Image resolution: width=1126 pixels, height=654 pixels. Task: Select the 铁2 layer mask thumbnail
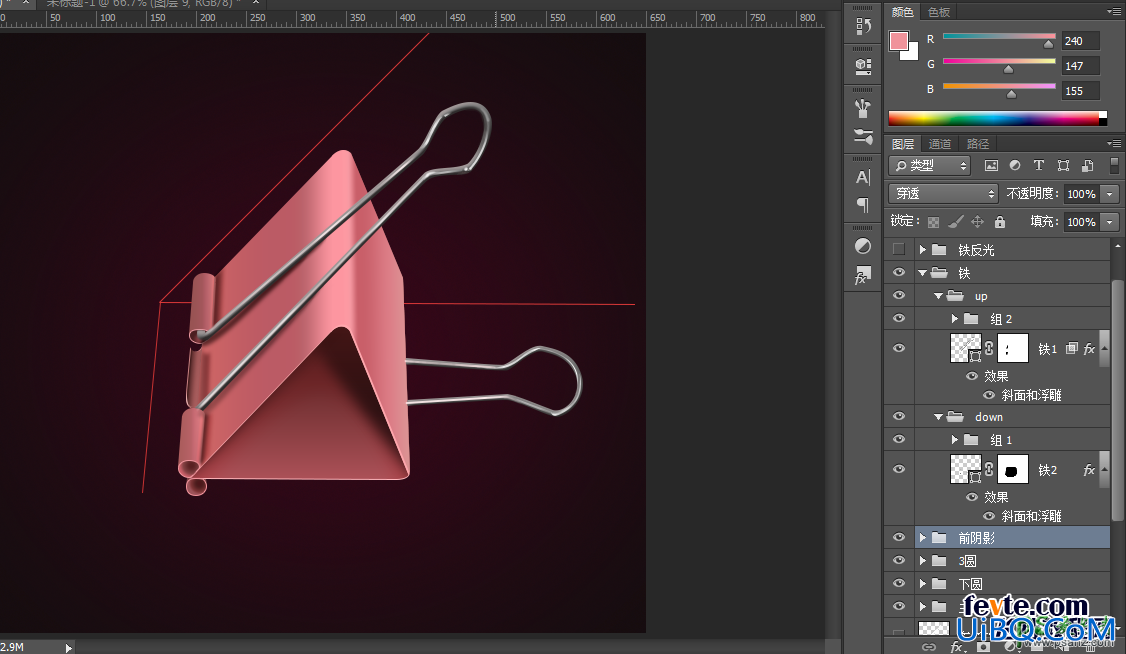point(1013,470)
